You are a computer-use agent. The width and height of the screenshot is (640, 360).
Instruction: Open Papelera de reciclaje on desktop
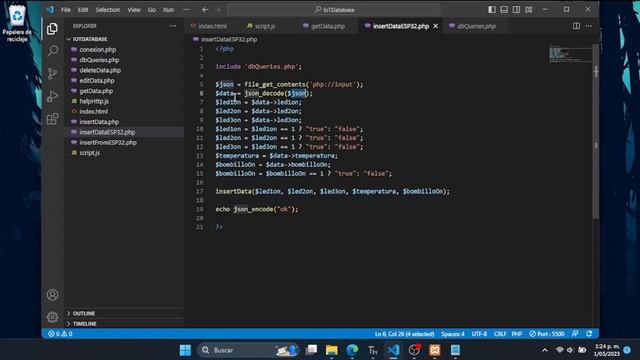17,23
